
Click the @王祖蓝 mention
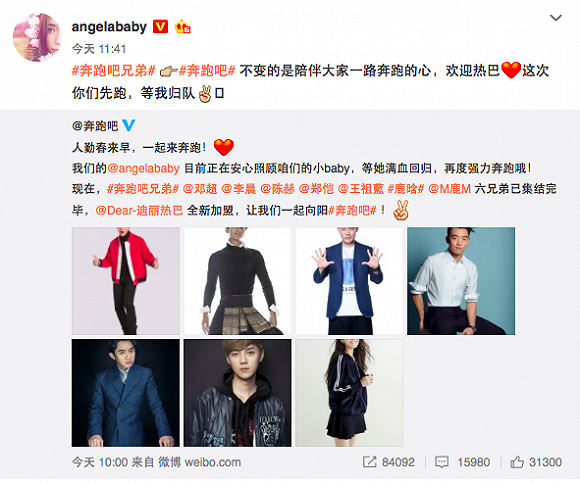(x=361, y=189)
